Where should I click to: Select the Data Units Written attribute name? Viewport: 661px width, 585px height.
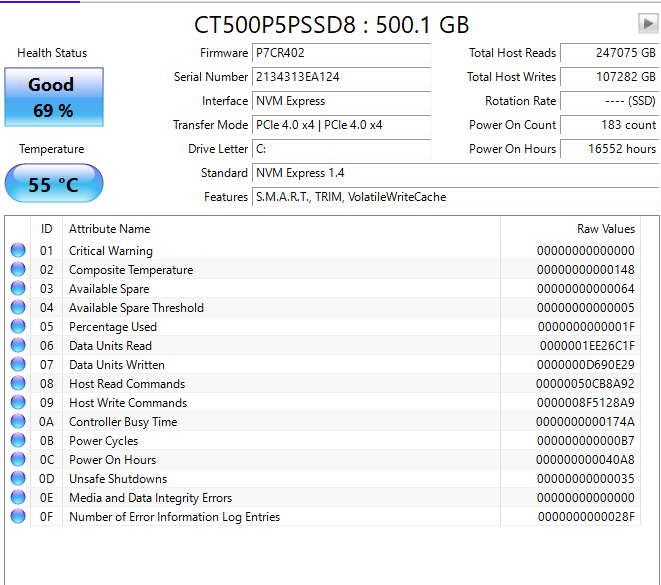117,365
